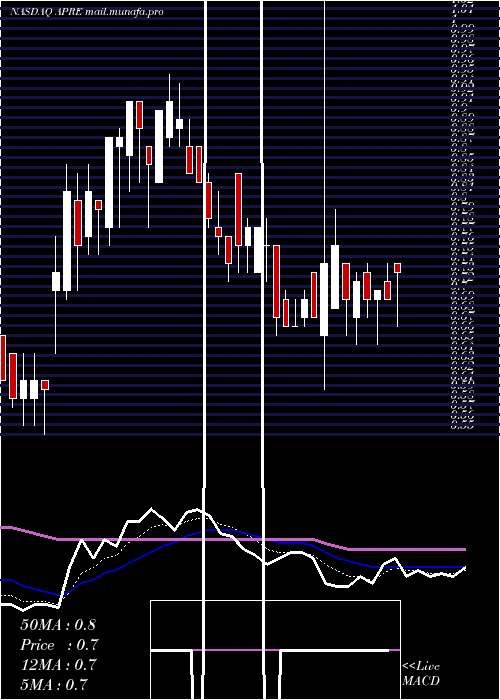Select the 50MA : 0.8 label
This screenshot has height=700, width=500.
(58, 625)
